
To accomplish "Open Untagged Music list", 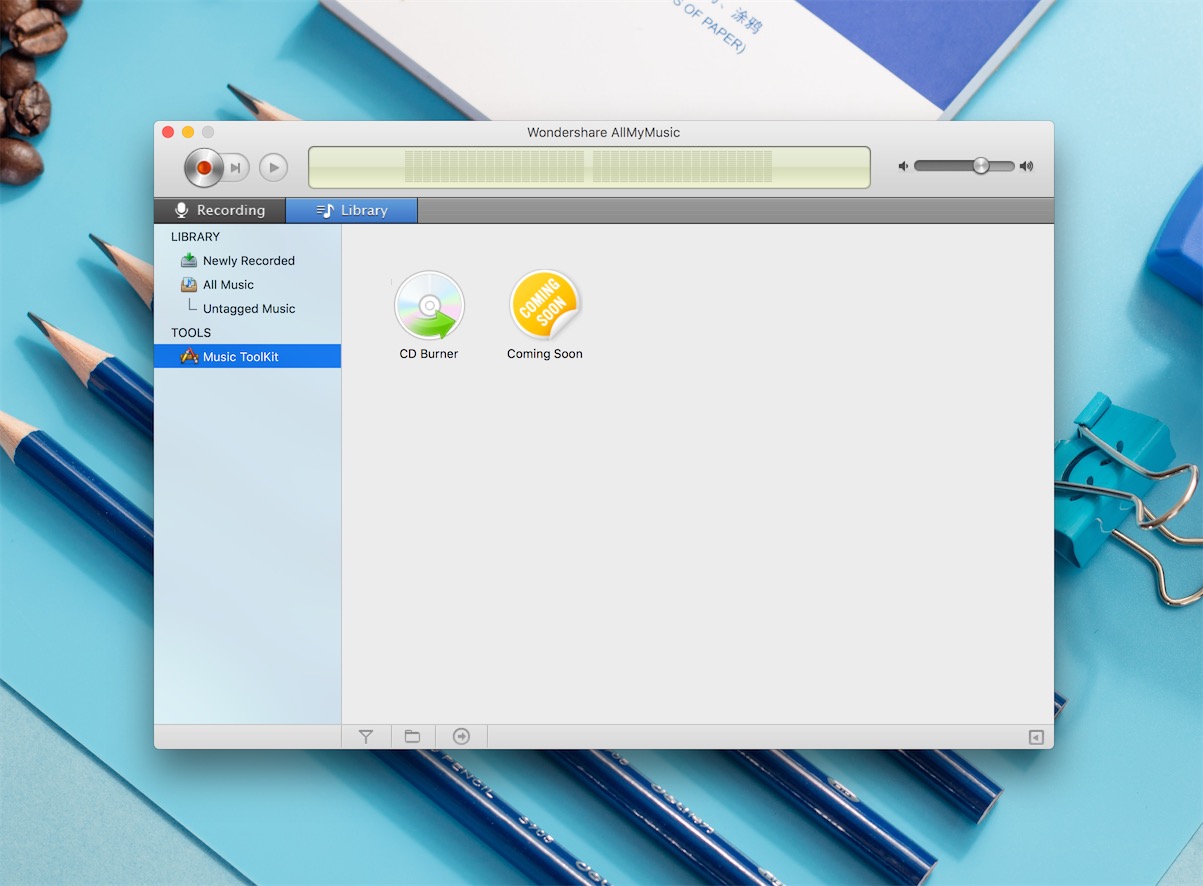I will [x=247, y=308].
